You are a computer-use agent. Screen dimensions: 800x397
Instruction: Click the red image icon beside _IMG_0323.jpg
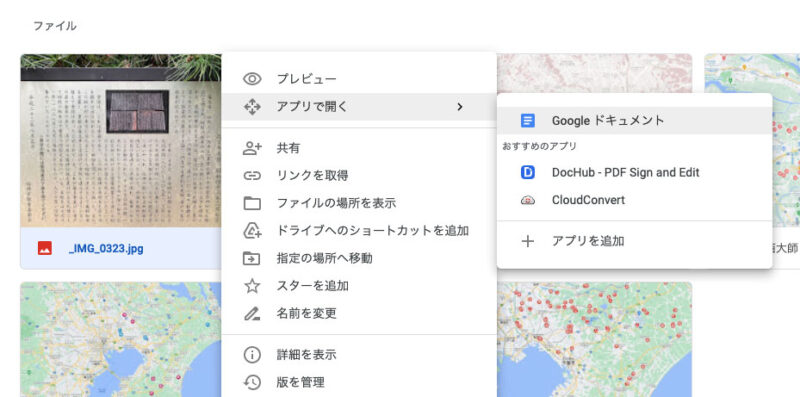pyautogui.click(x=45, y=249)
